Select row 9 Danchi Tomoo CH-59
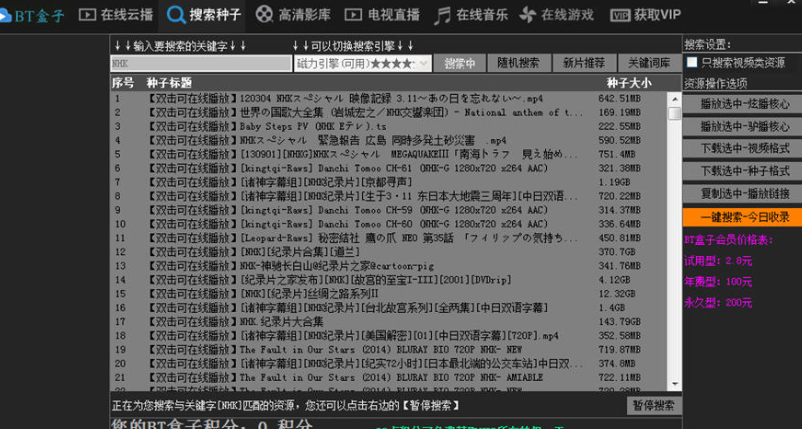 (389, 210)
